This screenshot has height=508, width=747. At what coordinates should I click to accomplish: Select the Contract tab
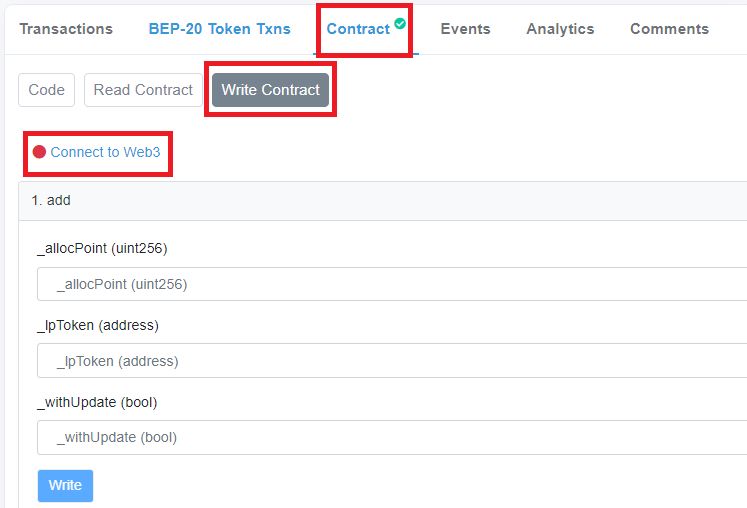click(x=358, y=29)
